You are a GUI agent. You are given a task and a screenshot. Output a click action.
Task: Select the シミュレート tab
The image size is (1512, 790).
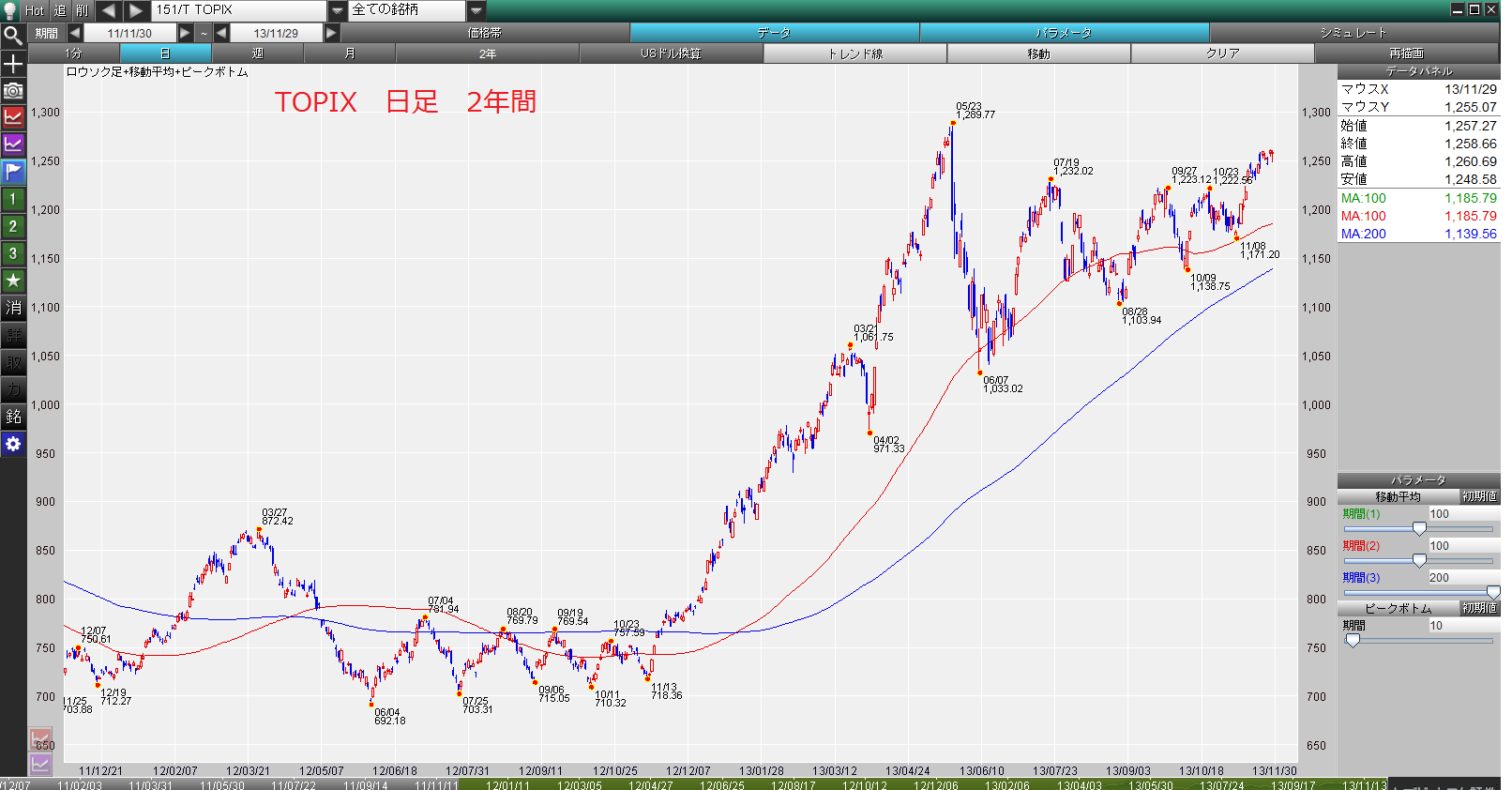point(1353,33)
